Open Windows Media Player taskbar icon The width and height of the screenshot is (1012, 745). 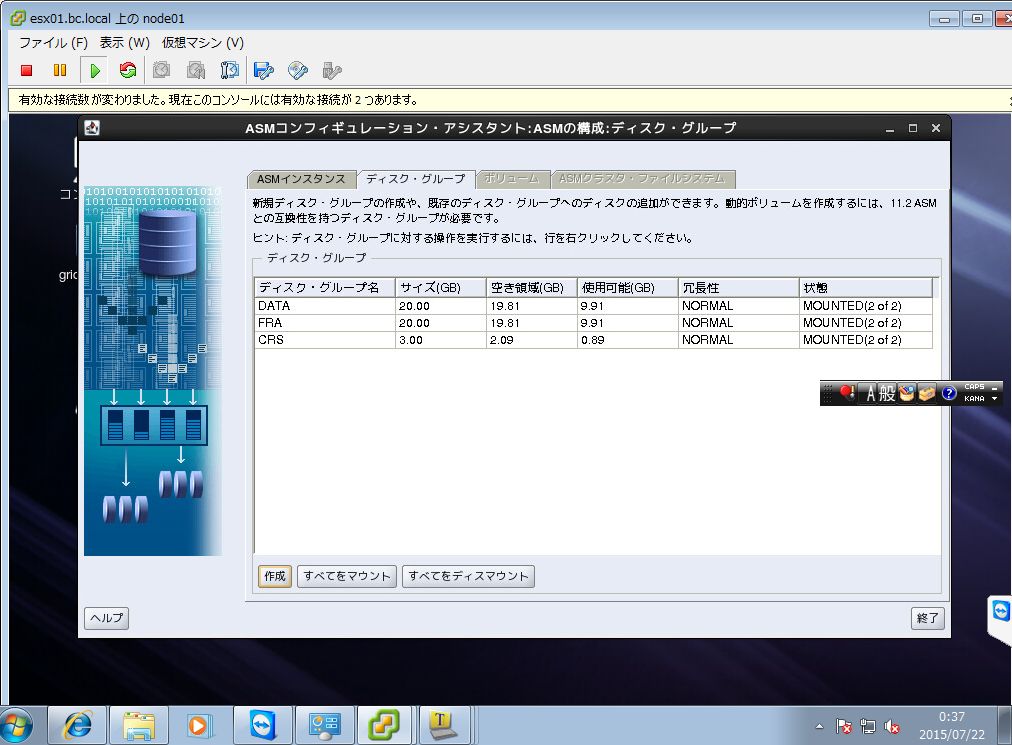(199, 726)
